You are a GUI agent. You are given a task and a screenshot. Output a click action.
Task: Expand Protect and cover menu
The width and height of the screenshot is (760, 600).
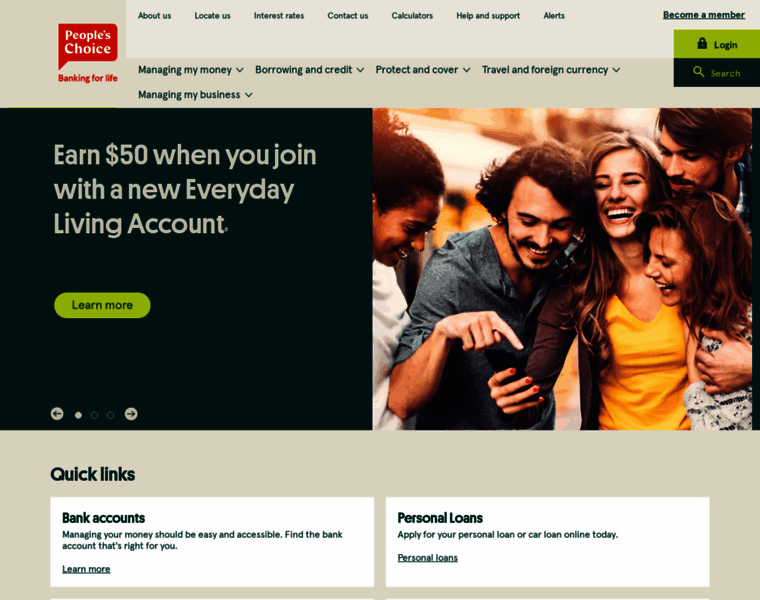pos(423,70)
